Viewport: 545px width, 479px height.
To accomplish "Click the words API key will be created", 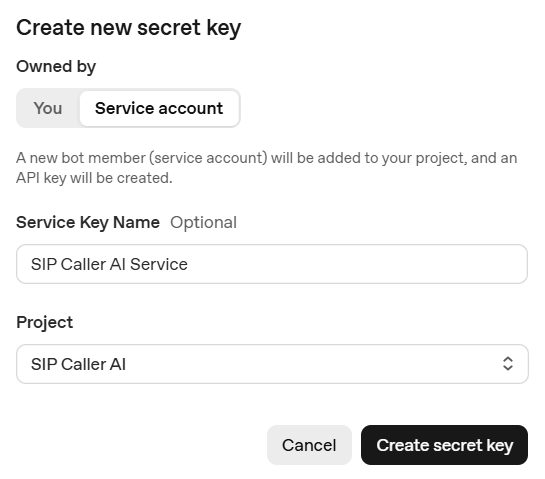I will [x=94, y=178].
